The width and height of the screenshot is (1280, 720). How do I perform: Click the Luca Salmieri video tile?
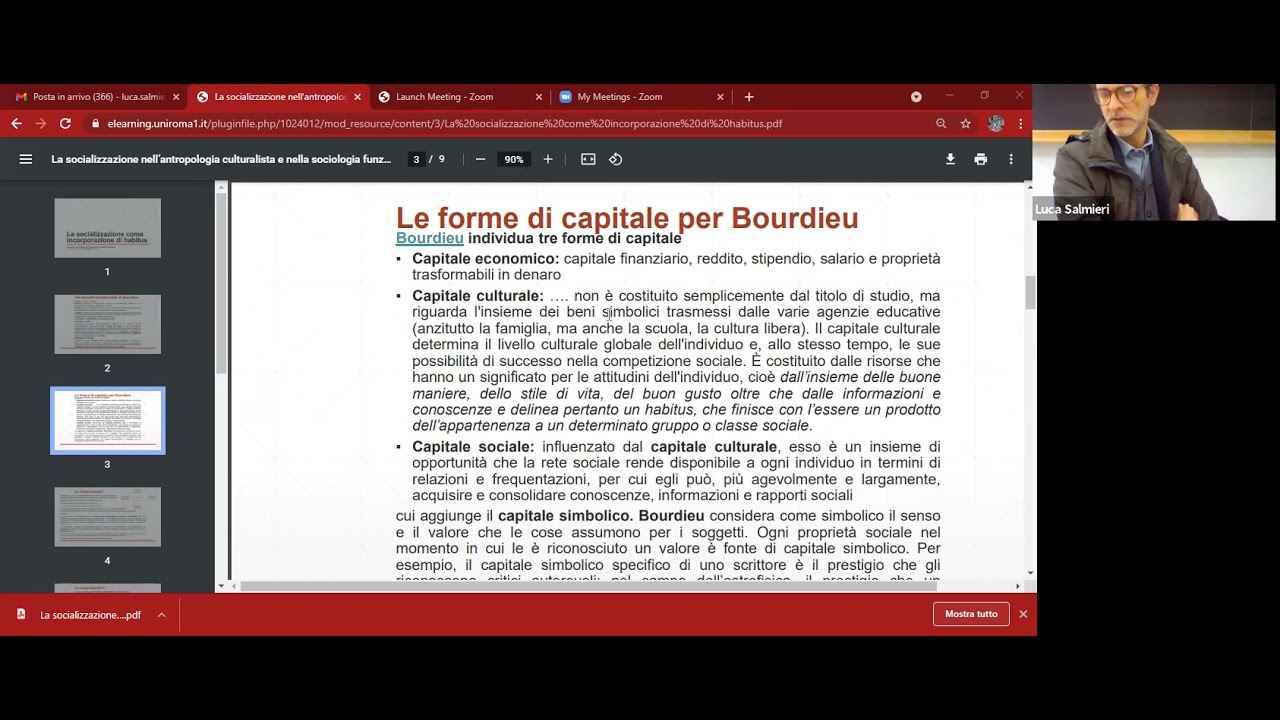pos(1154,152)
